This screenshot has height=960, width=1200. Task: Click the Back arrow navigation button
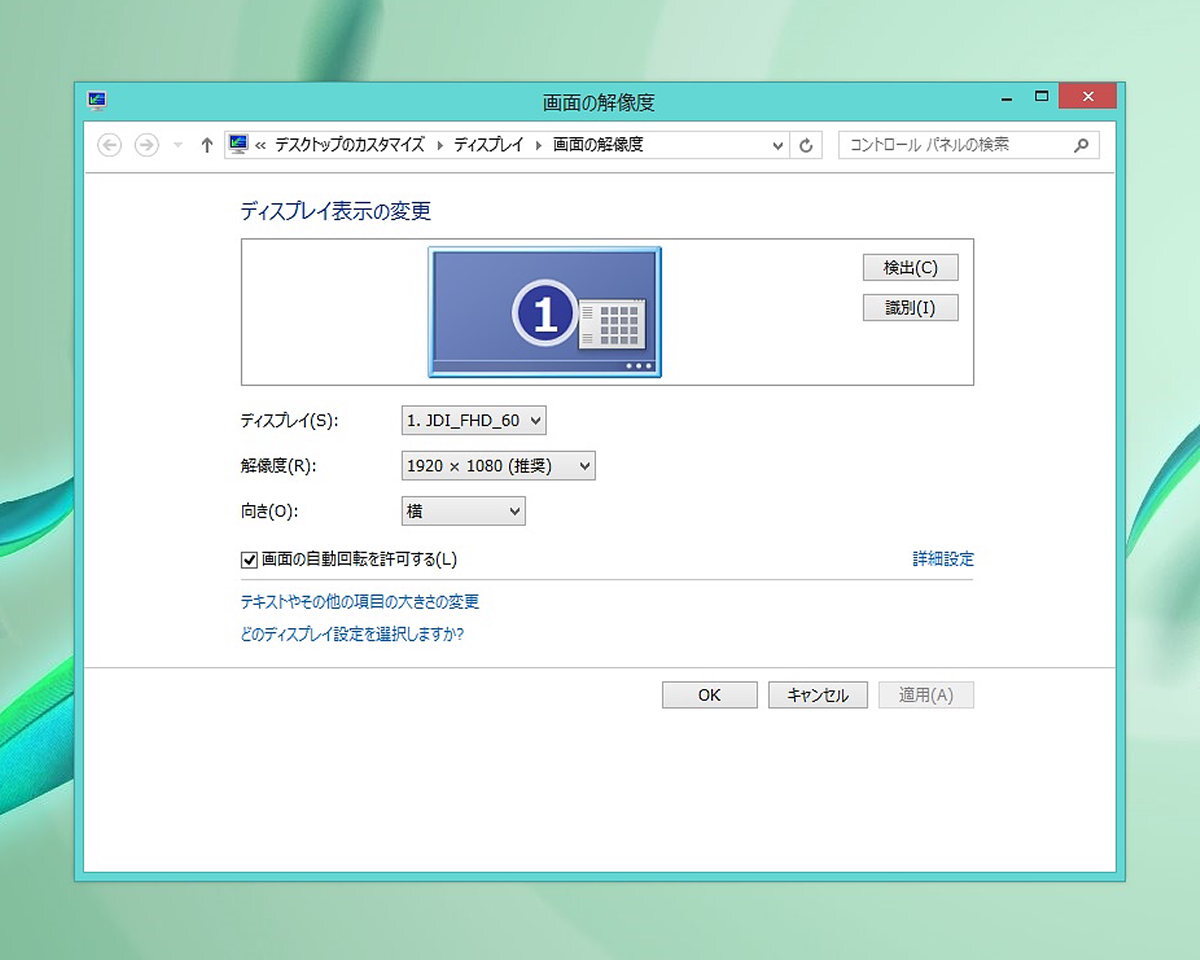click(x=109, y=145)
